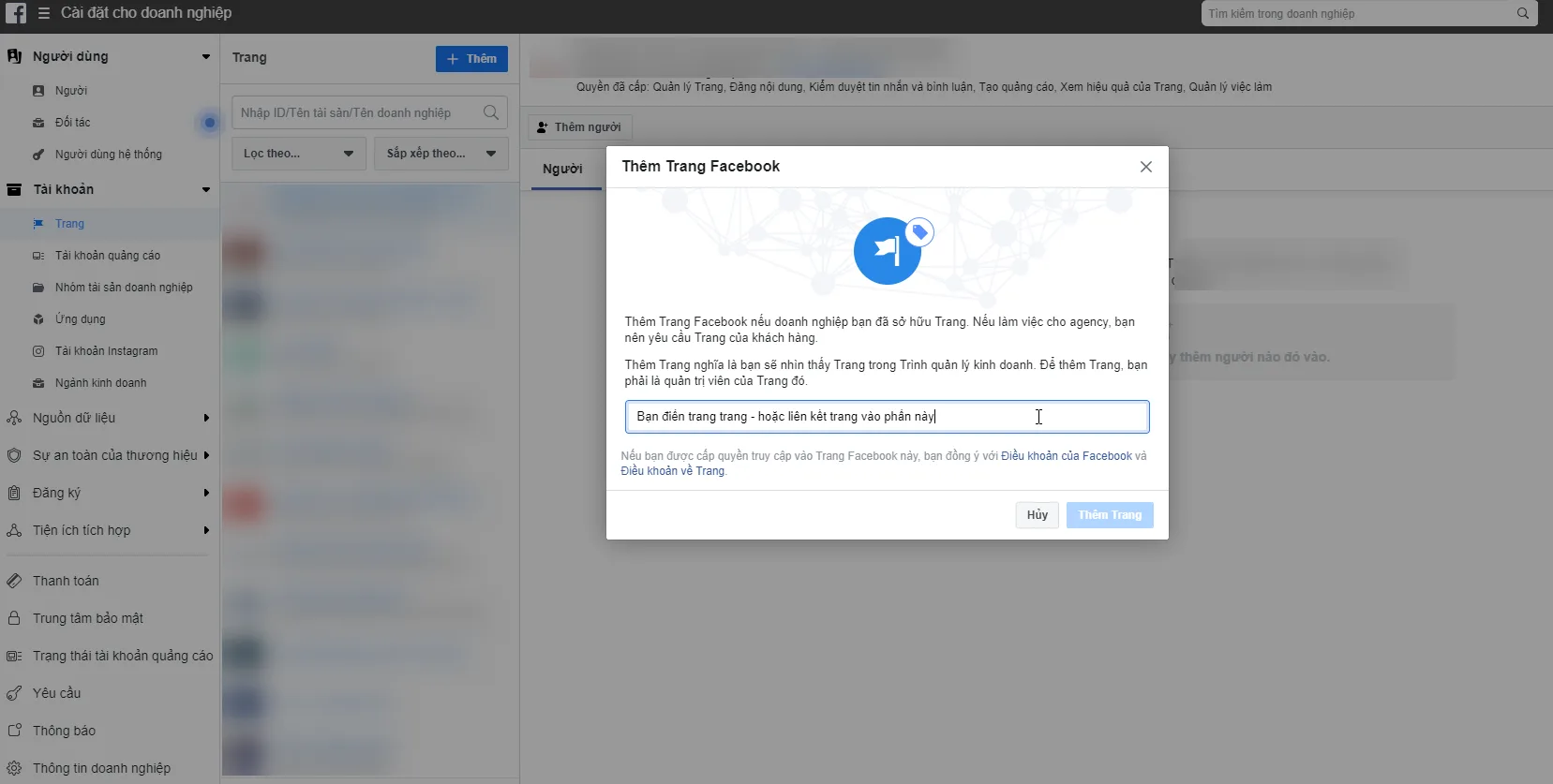Image resolution: width=1553 pixels, height=784 pixels.
Task: Expand Sự an toàn của thương hiệu arrow
Action: [x=206, y=455]
